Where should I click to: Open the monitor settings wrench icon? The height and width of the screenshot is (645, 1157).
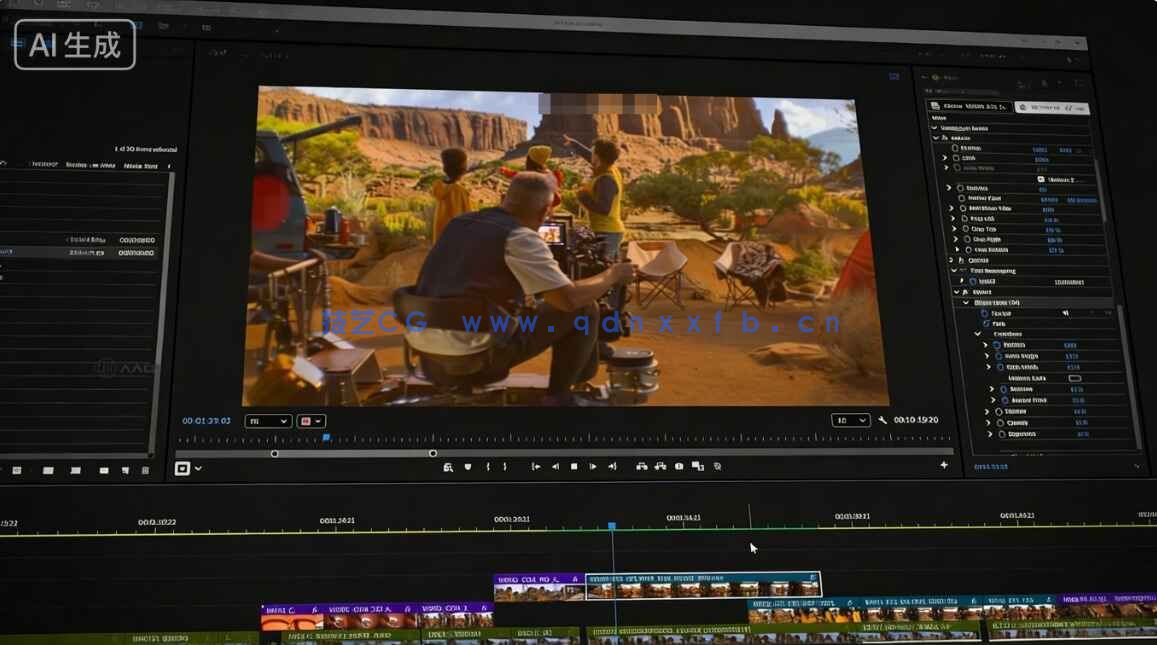coord(883,420)
